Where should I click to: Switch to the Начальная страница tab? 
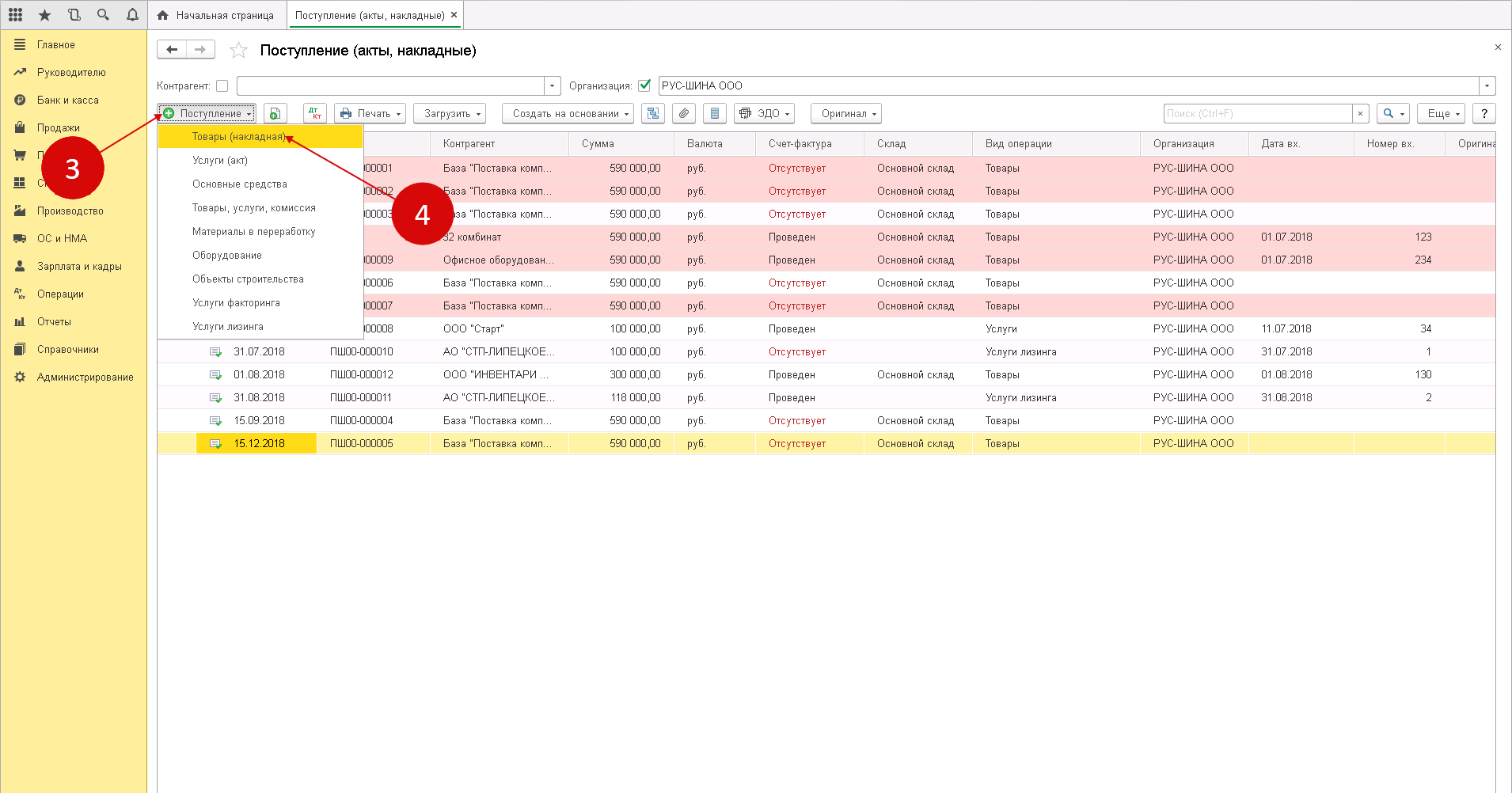[x=216, y=16]
